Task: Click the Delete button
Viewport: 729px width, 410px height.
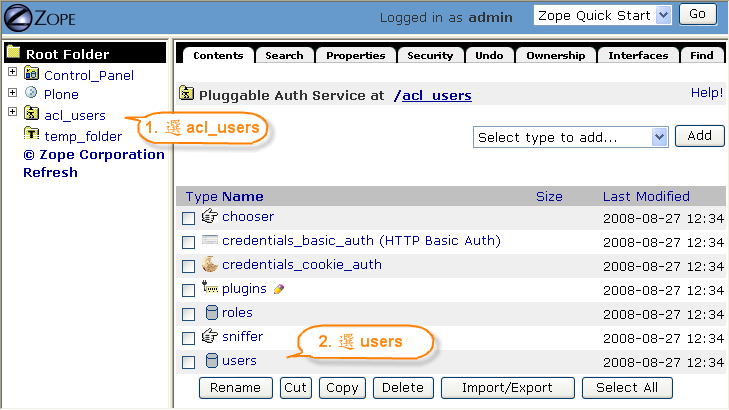Action: pyautogui.click(x=403, y=388)
